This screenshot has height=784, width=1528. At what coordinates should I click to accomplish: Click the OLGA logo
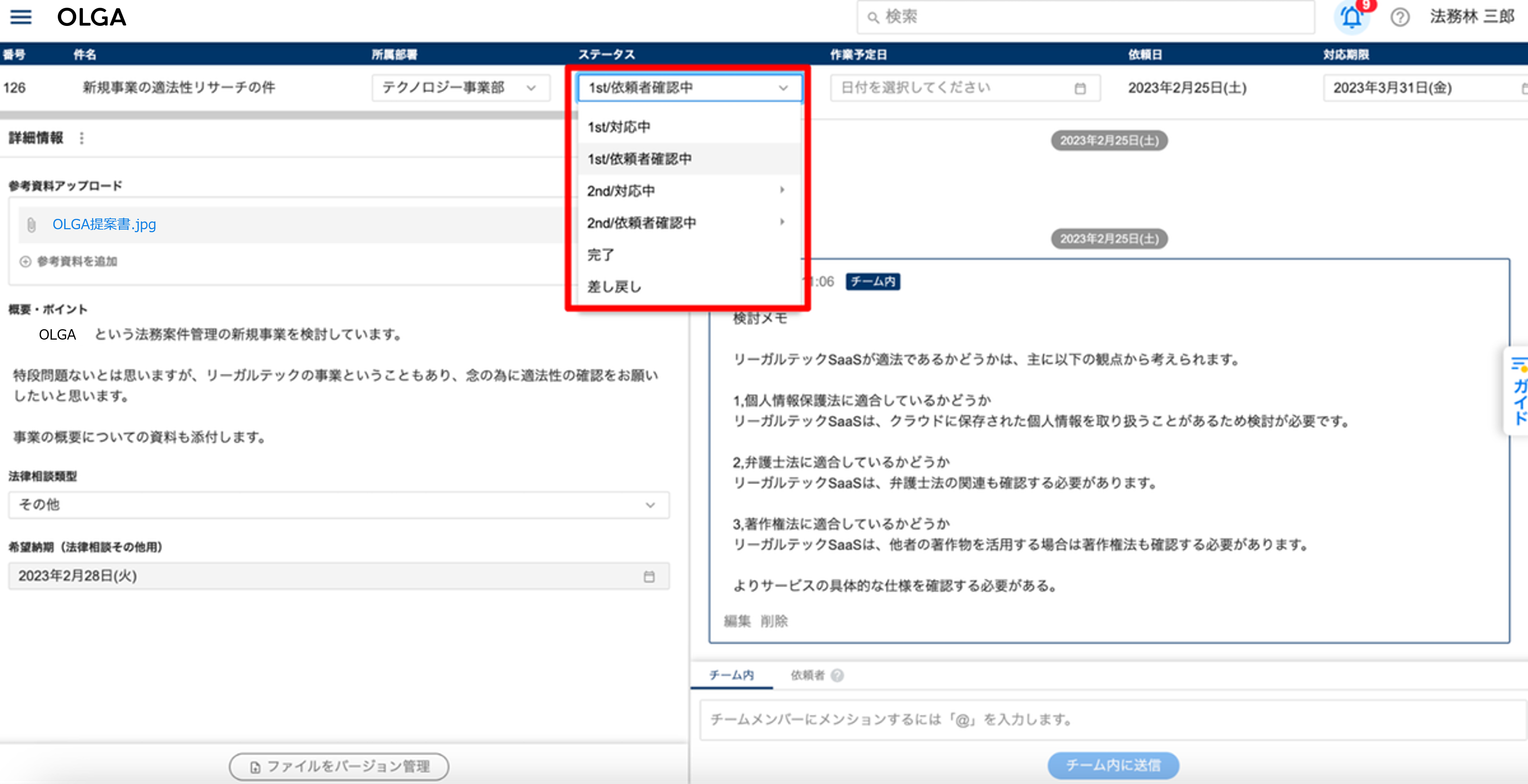tap(91, 17)
